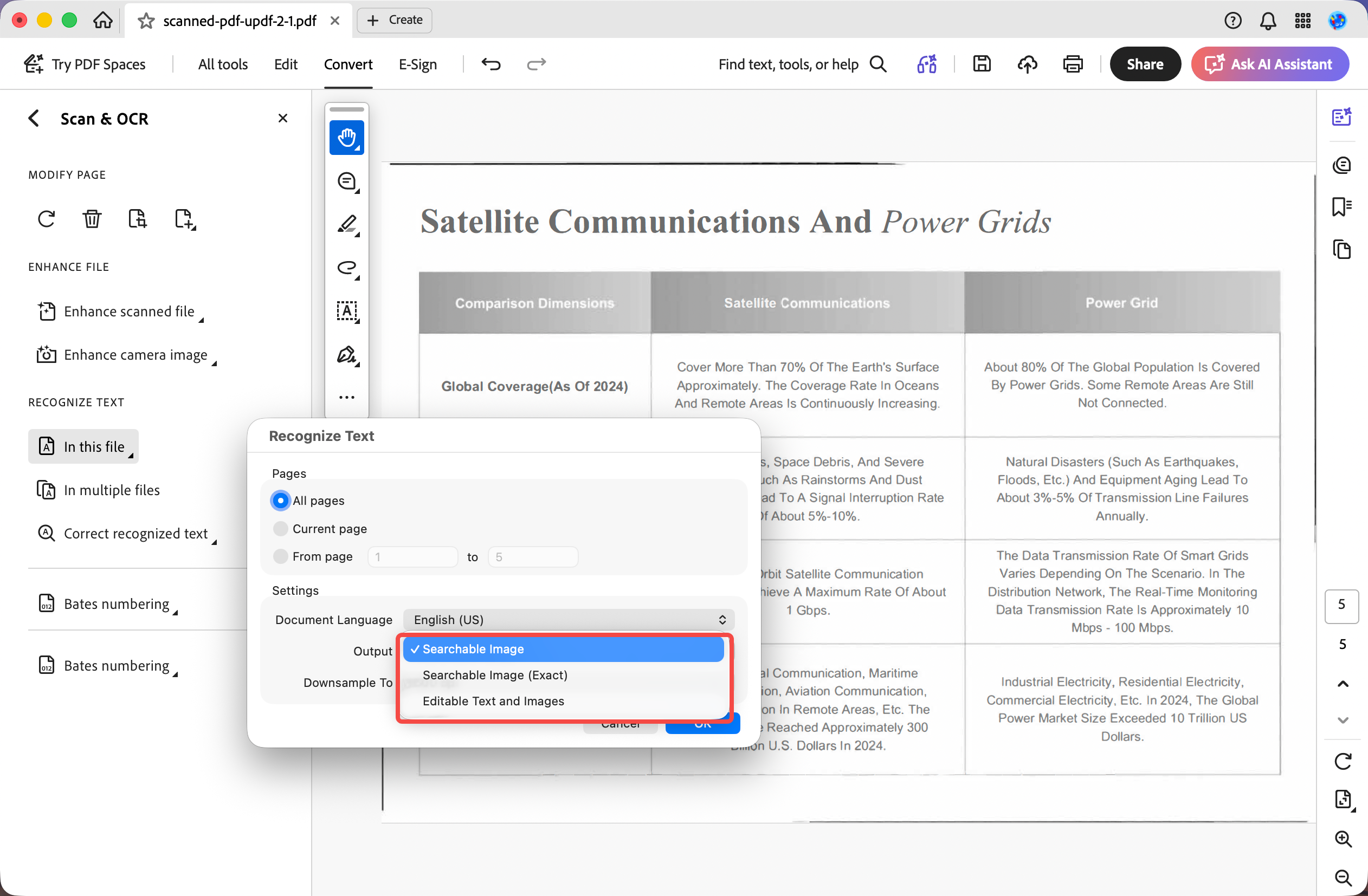The width and height of the screenshot is (1368, 896).
Task: Select the All pages radio button
Action: tap(281, 500)
